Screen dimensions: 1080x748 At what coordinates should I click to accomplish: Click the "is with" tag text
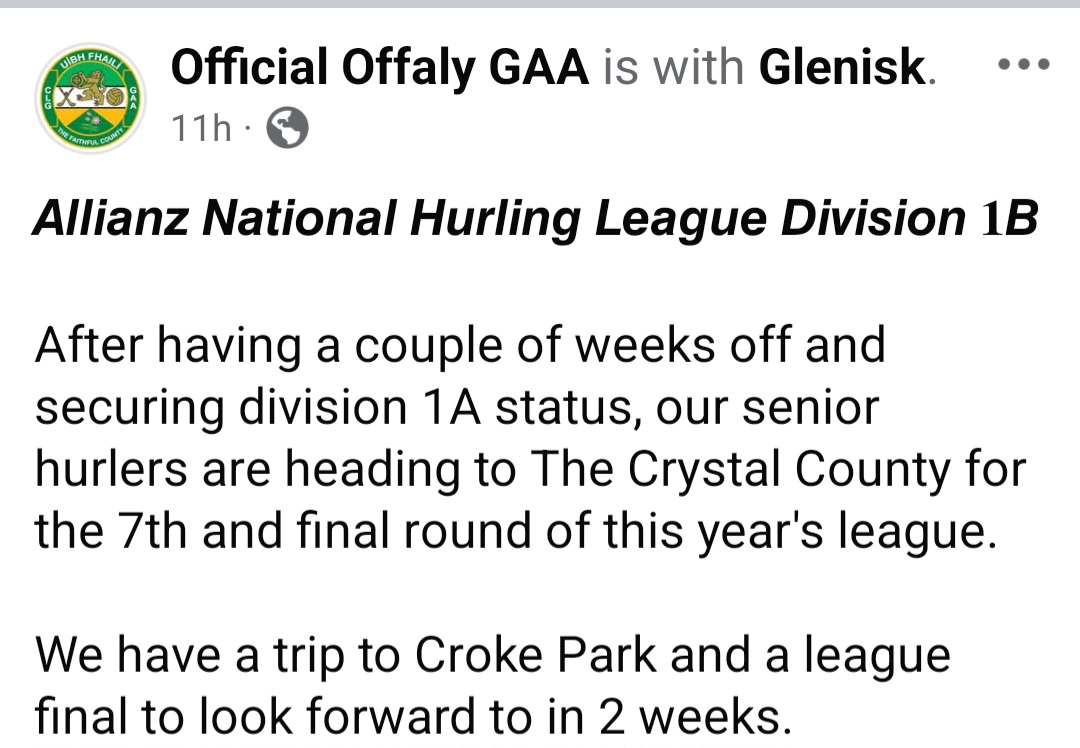click(676, 68)
